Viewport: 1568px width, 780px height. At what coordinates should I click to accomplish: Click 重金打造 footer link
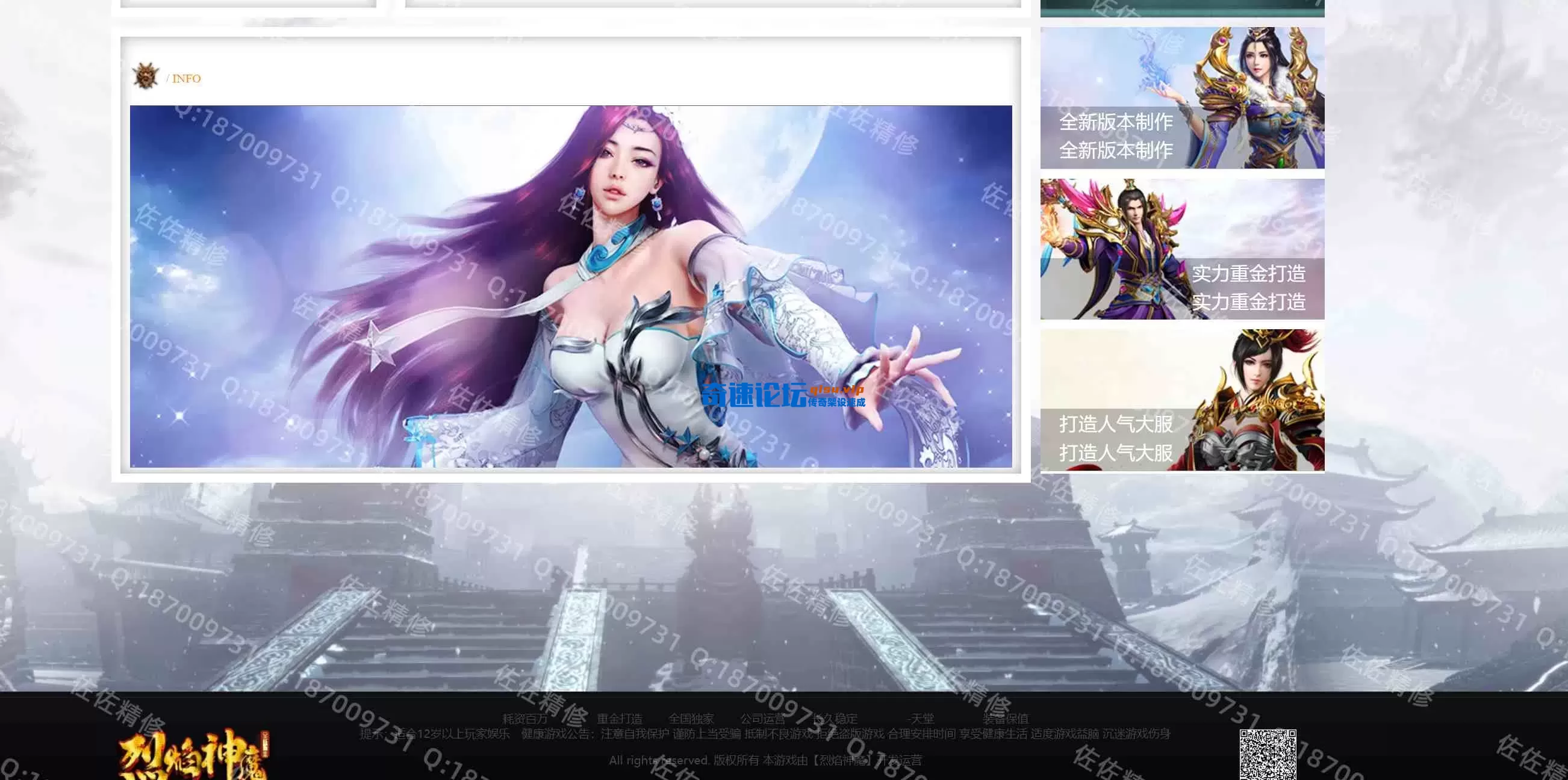[619, 719]
